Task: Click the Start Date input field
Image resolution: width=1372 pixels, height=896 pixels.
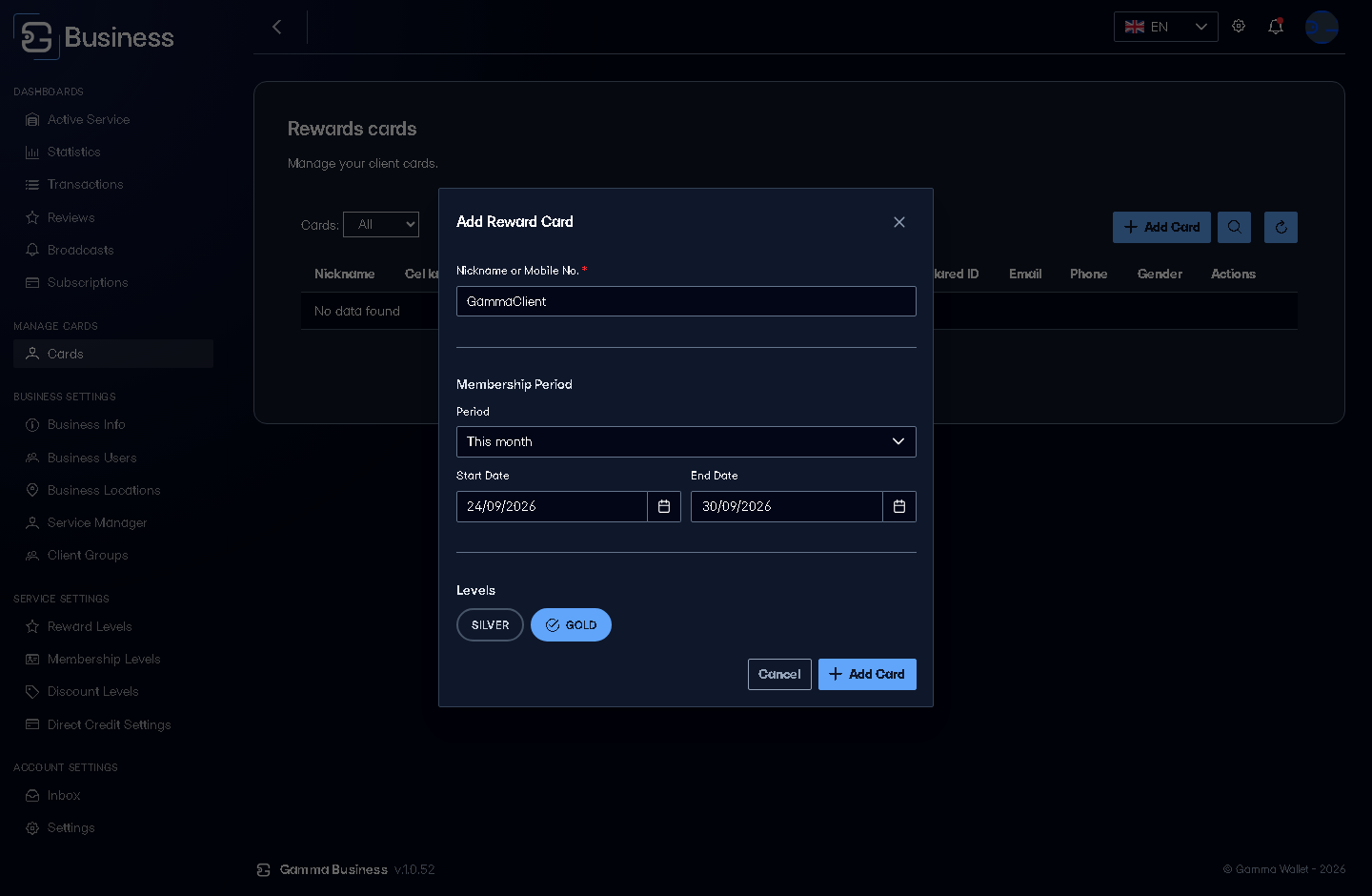Action: pos(552,506)
